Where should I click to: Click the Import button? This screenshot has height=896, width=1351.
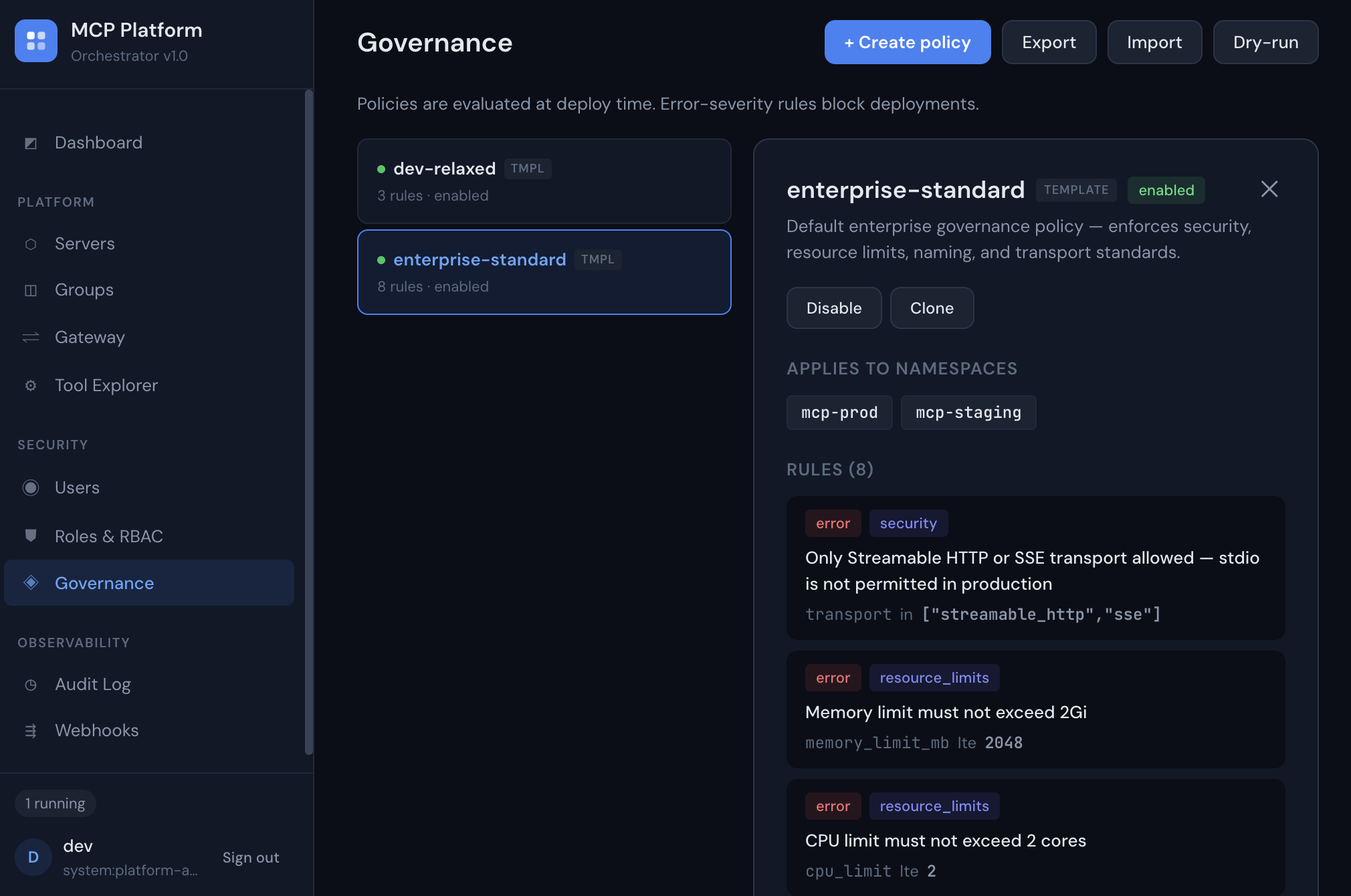(x=1154, y=42)
